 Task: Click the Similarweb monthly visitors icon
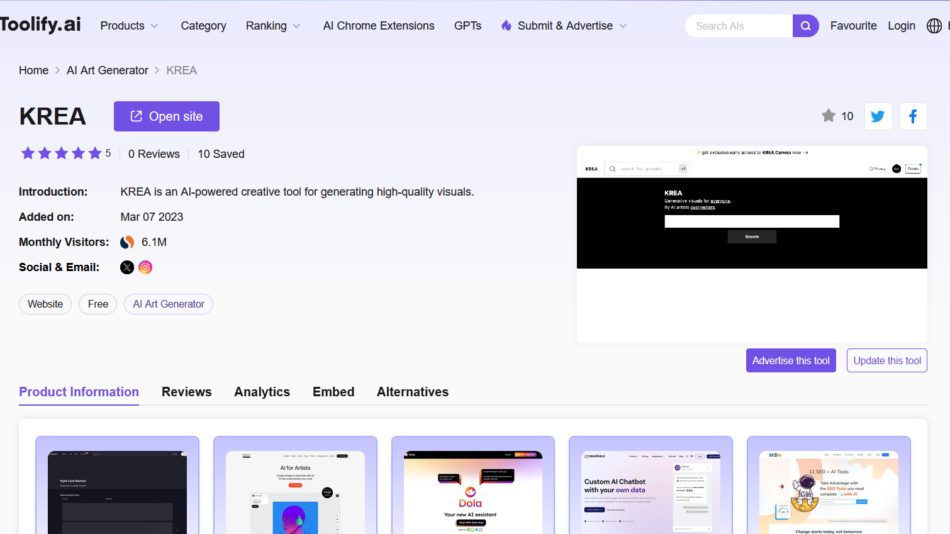click(127, 242)
